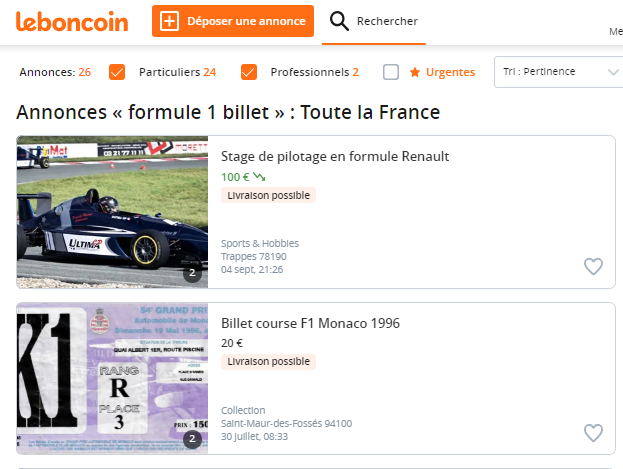Click the Déposer une annonce button
623x469 pixels.
[x=233, y=21]
